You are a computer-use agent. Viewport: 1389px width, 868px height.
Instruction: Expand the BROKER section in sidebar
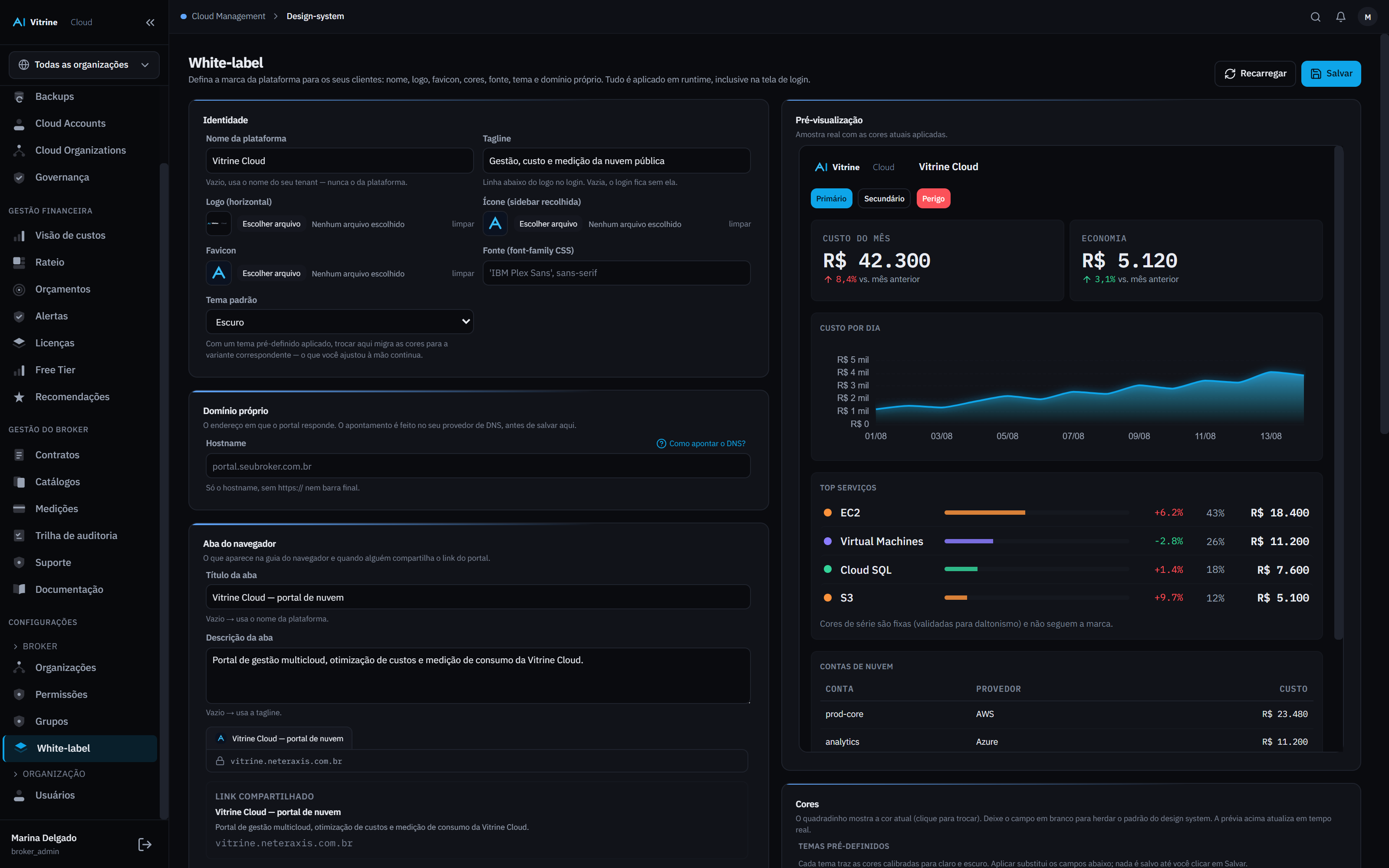35,646
